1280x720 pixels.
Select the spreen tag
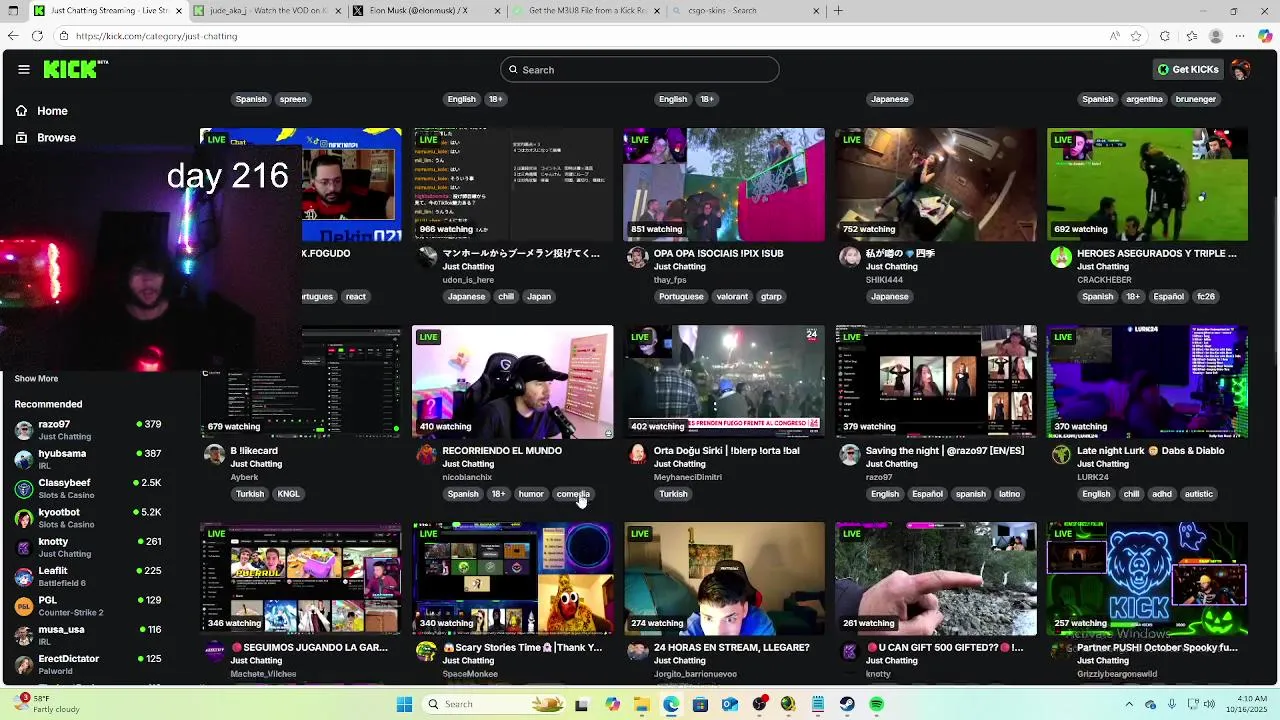pyautogui.click(x=293, y=99)
